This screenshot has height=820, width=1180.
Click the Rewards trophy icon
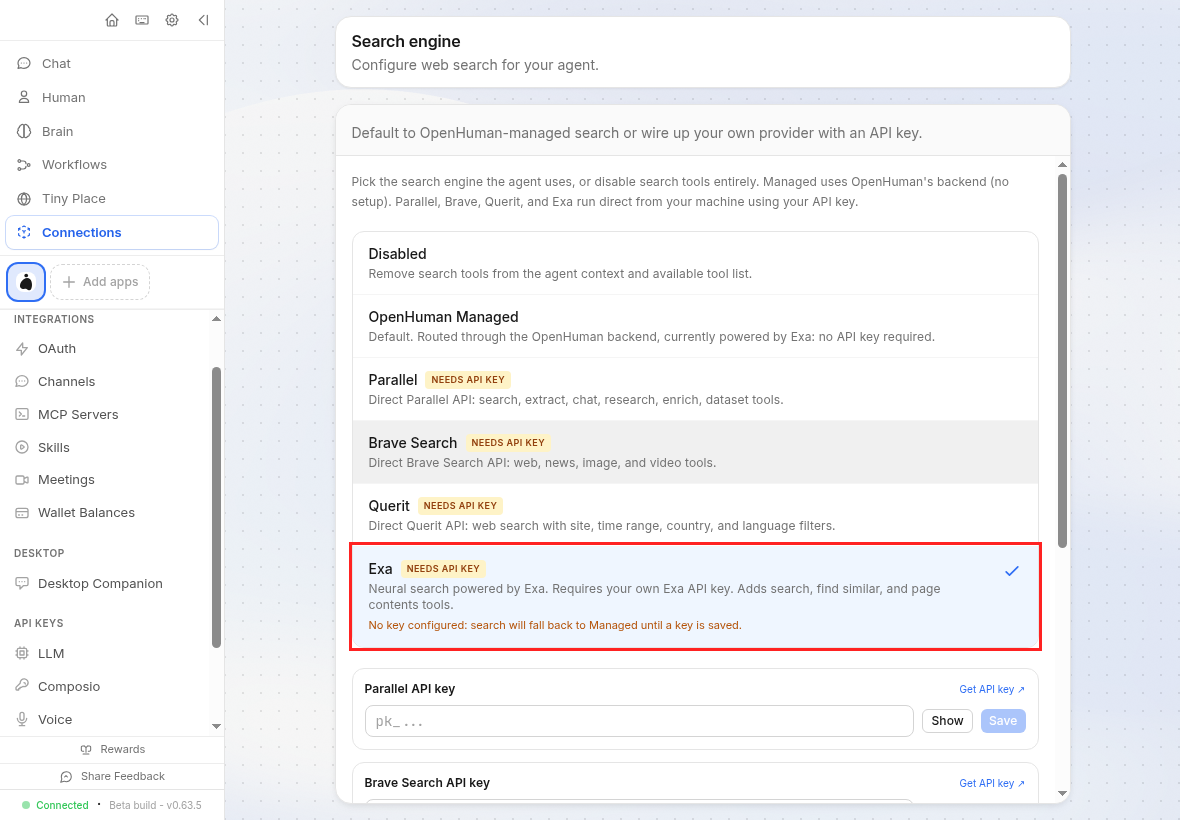point(86,750)
